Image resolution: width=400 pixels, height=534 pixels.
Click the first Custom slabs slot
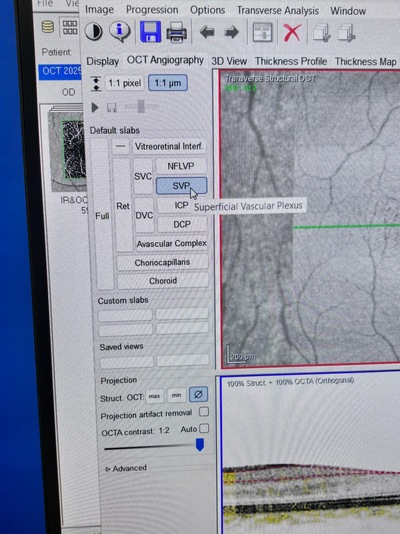pos(125,315)
